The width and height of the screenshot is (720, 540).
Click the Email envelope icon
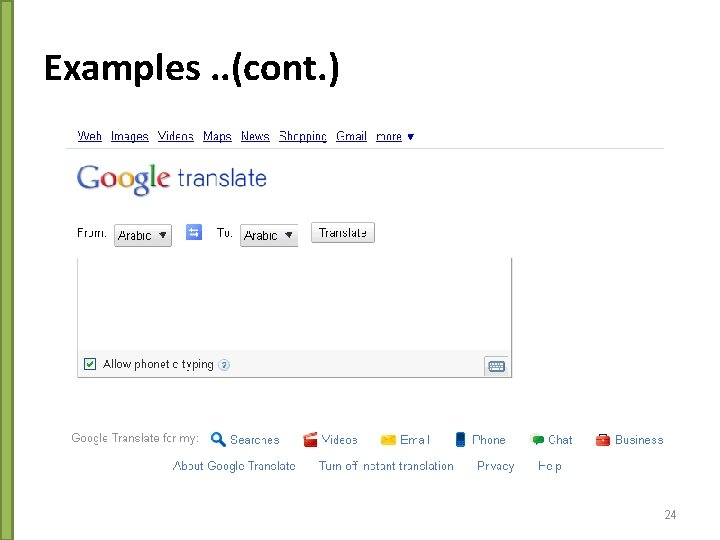pyautogui.click(x=388, y=440)
